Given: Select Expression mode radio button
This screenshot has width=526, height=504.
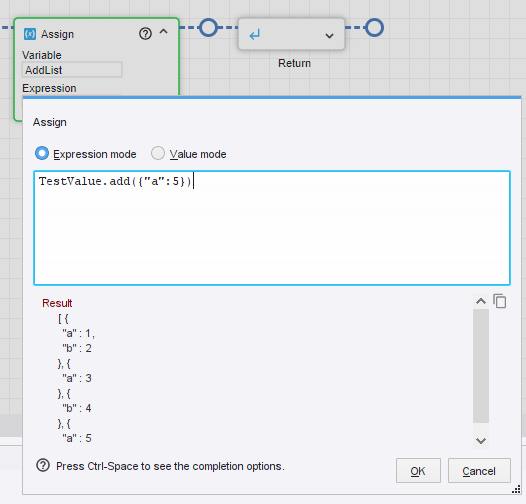Looking at the screenshot, I should pos(42,153).
